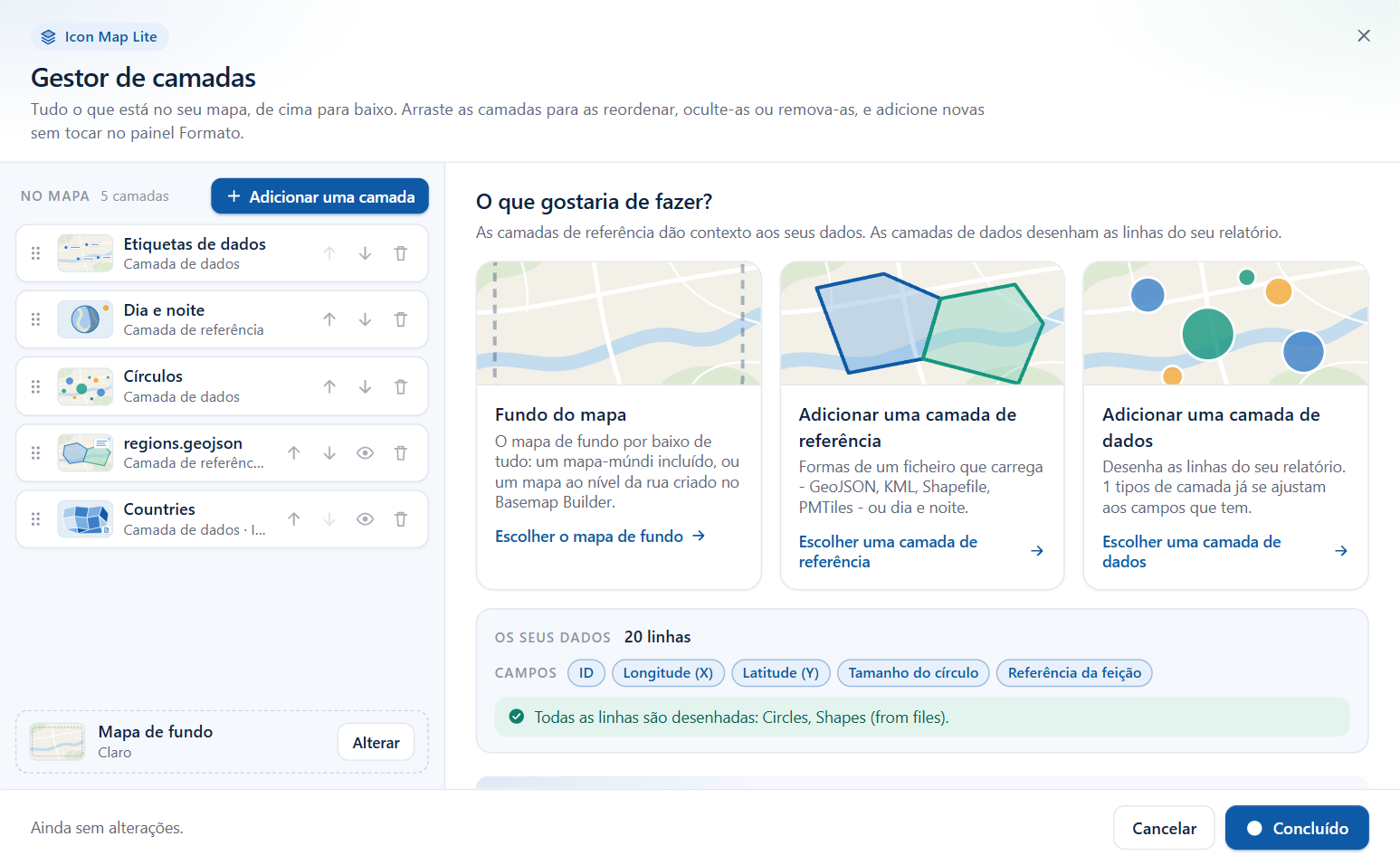
Task: Move Círculos layer up
Action: click(329, 386)
